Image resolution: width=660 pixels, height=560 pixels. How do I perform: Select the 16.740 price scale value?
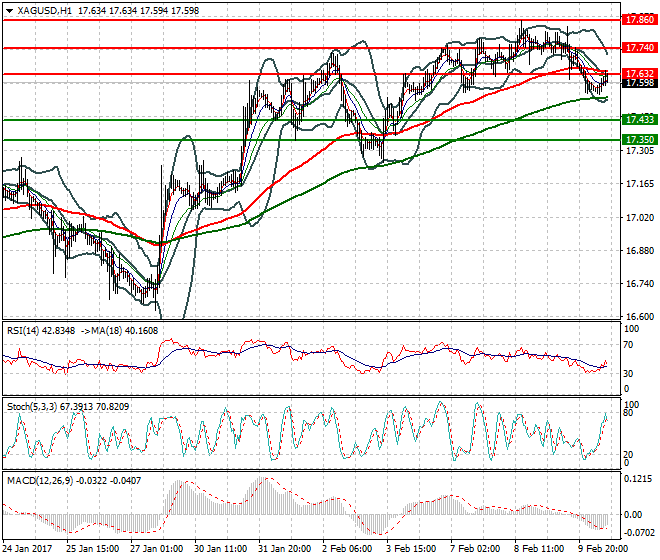tap(640, 284)
